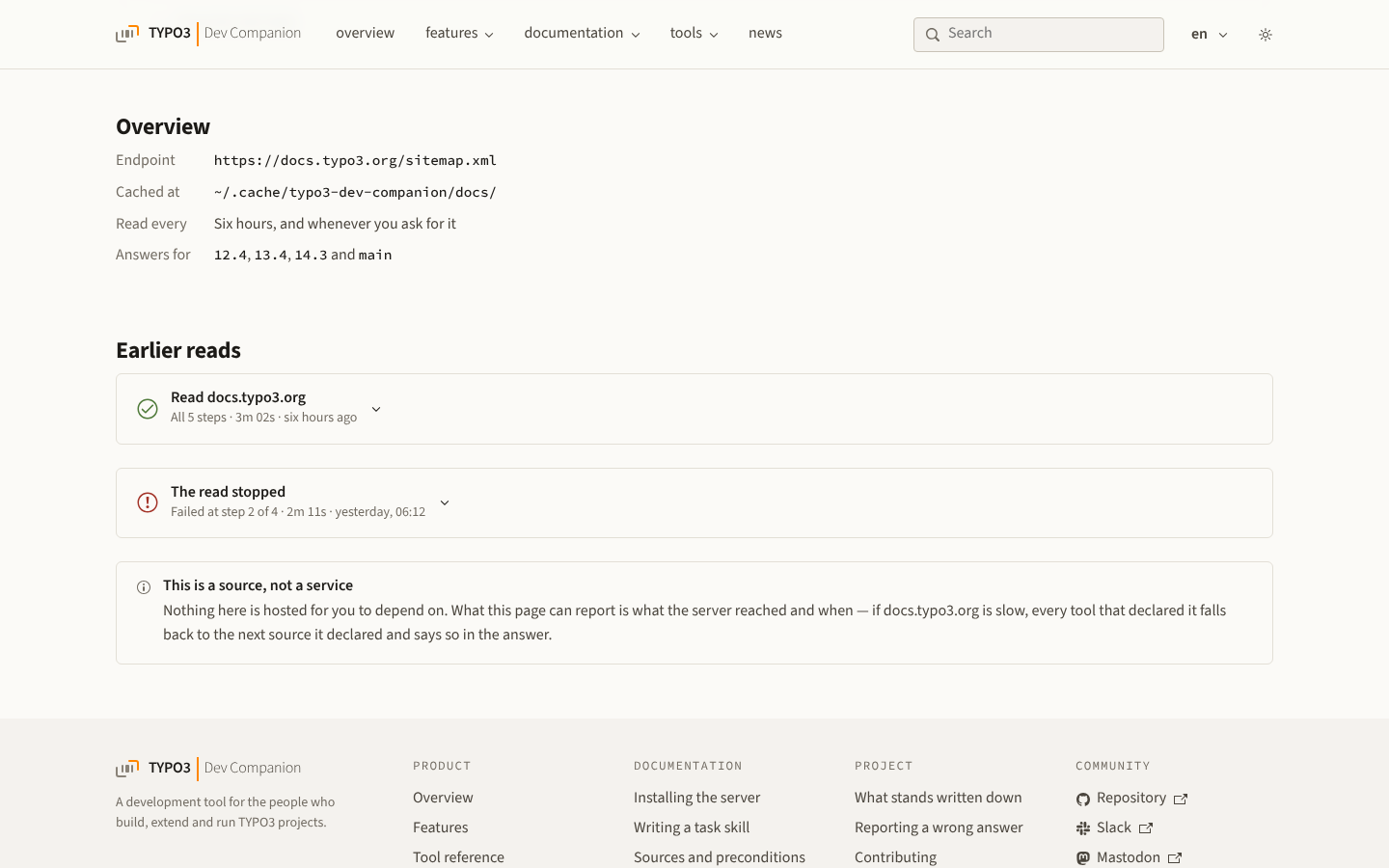Open Reporting a wrong answer link
The width and height of the screenshot is (1389, 868).
point(939,827)
